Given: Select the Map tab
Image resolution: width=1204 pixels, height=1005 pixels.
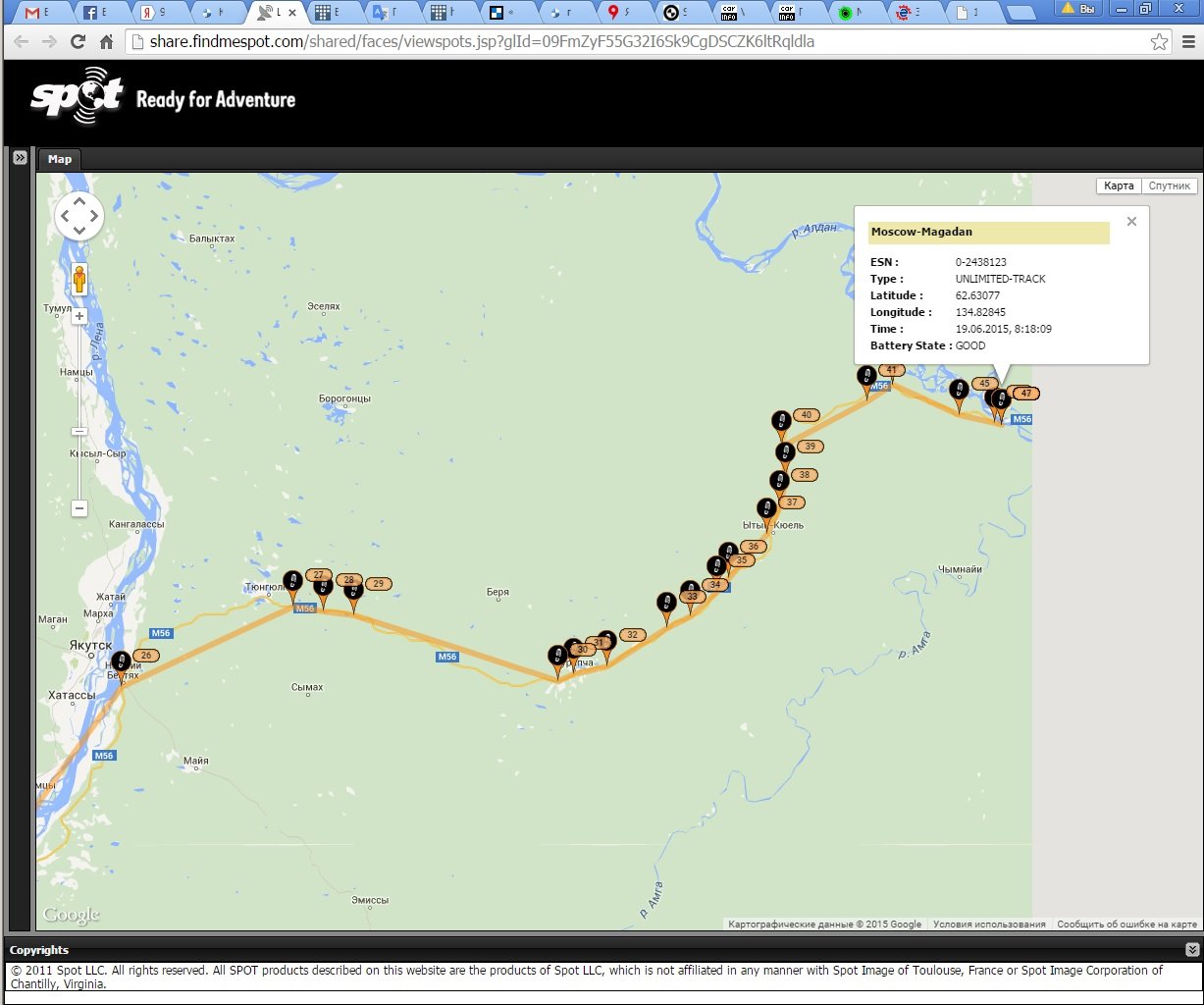Looking at the screenshot, I should (x=60, y=159).
